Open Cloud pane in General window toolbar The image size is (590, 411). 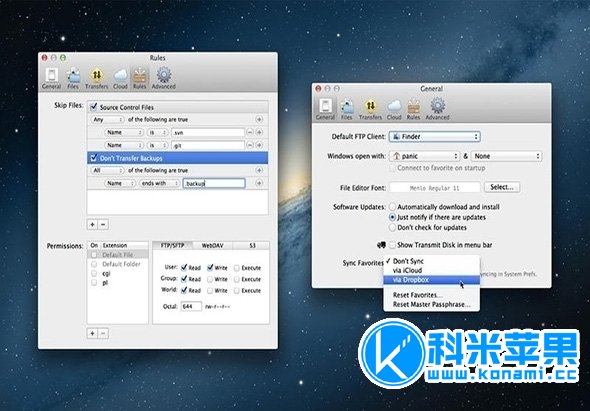394,109
